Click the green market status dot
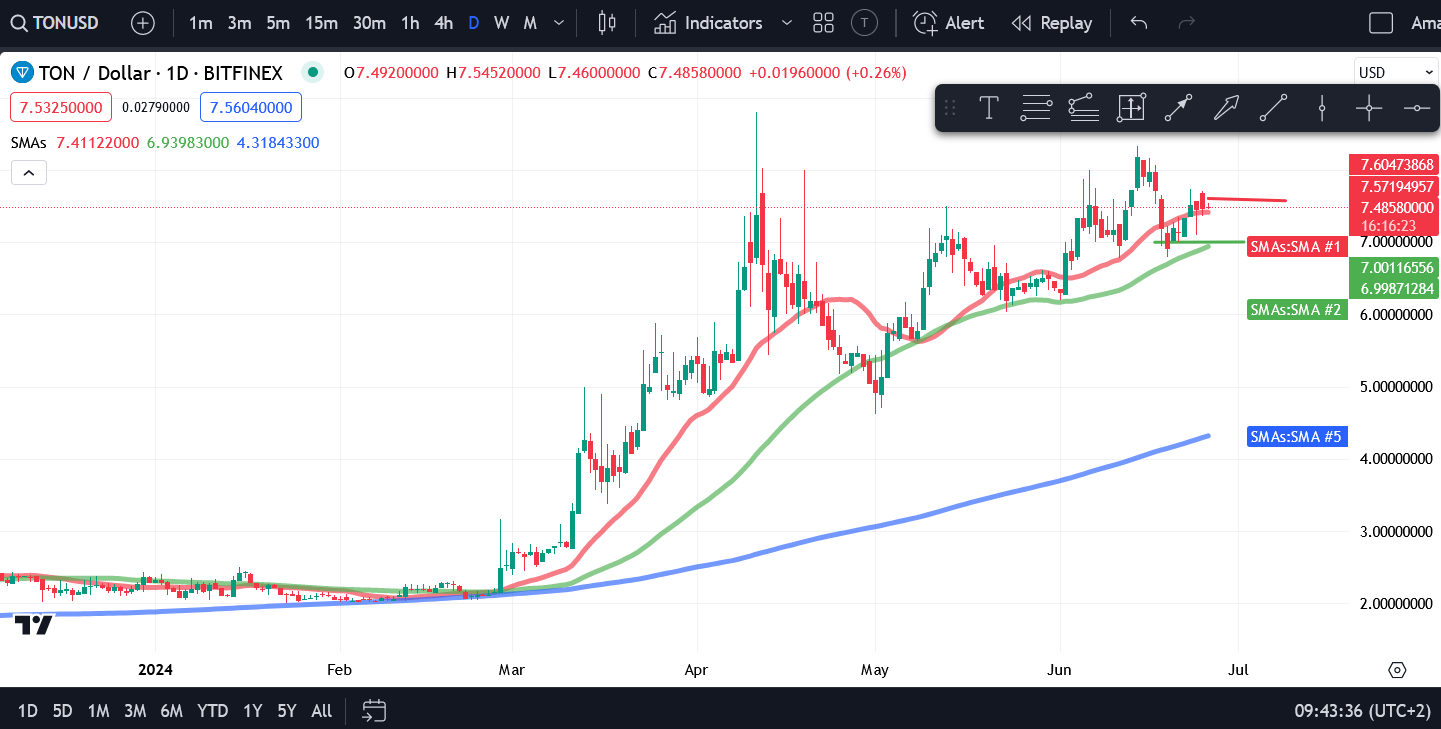This screenshot has width=1441, height=729. 313,72
